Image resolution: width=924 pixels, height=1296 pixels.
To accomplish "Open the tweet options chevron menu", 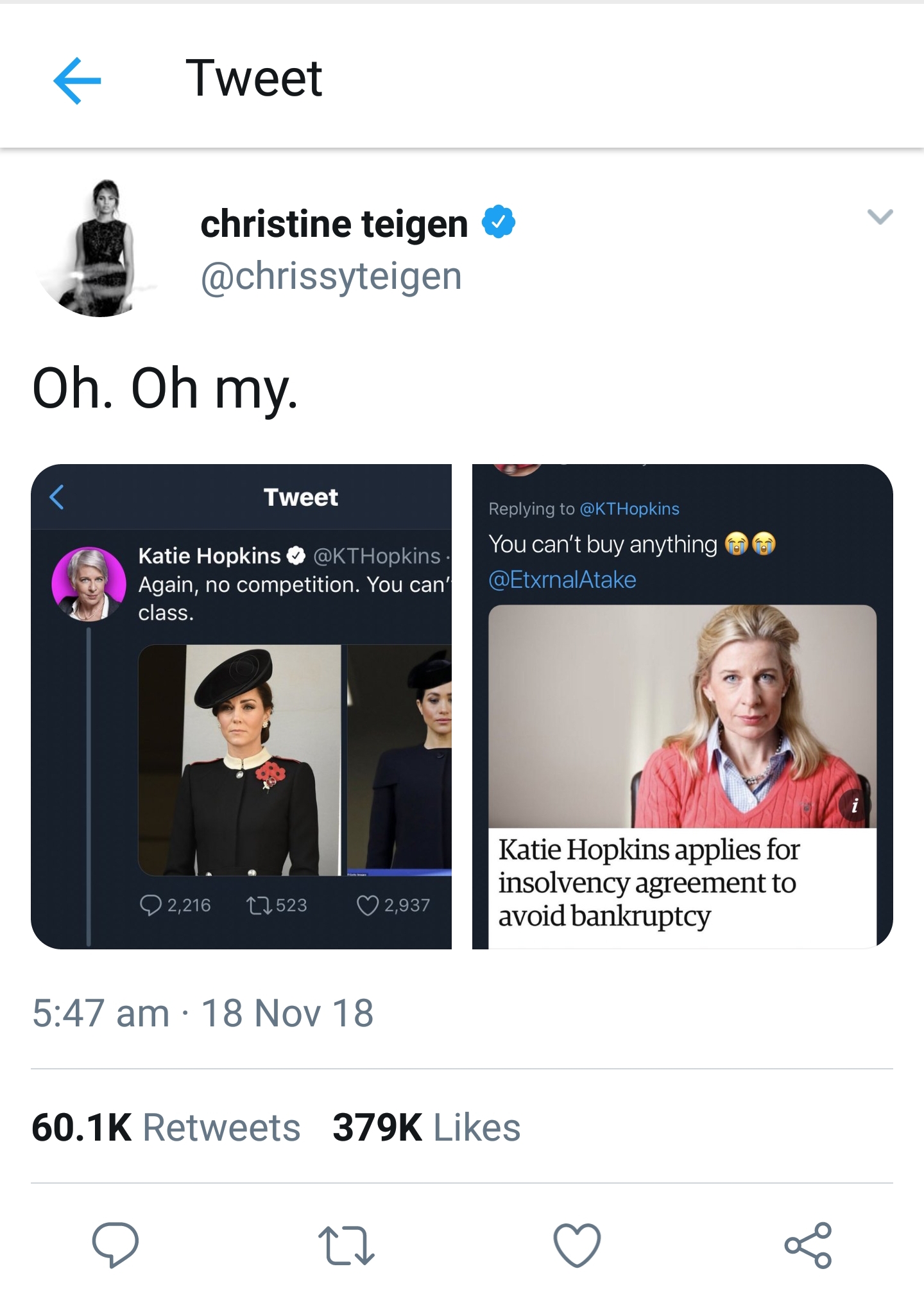I will (x=880, y=216).
